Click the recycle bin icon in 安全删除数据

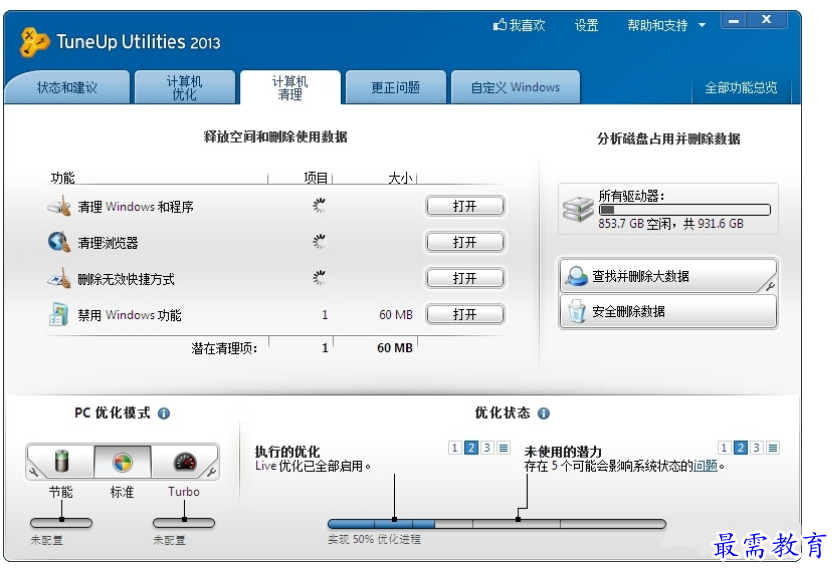pos(577,311)
